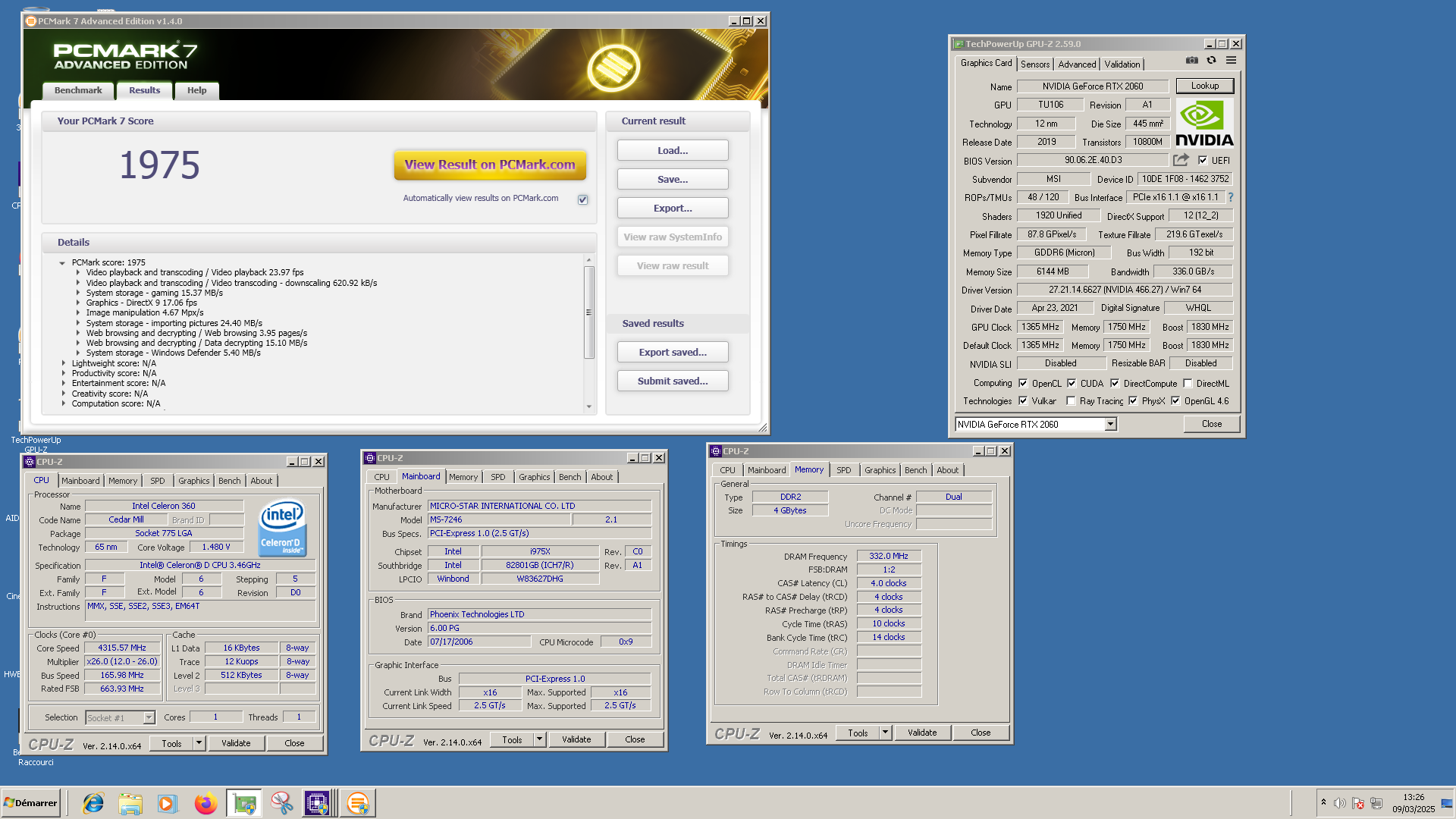Click the Export saved... button
The width and height of the screenshot is (1456, 819).
673,352
